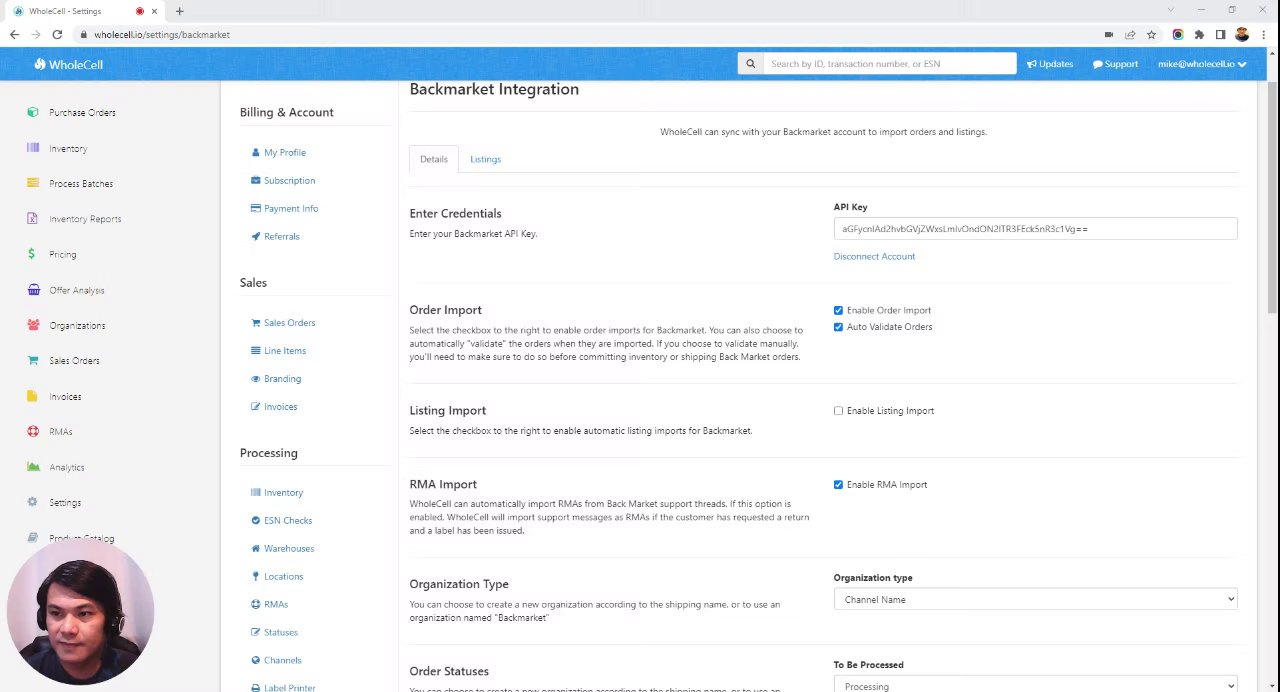Viewport: 1280px width, 692px height.
Task: Enable Listing Import checkbox
Action: pyautogui.click(x=838, y=411)
